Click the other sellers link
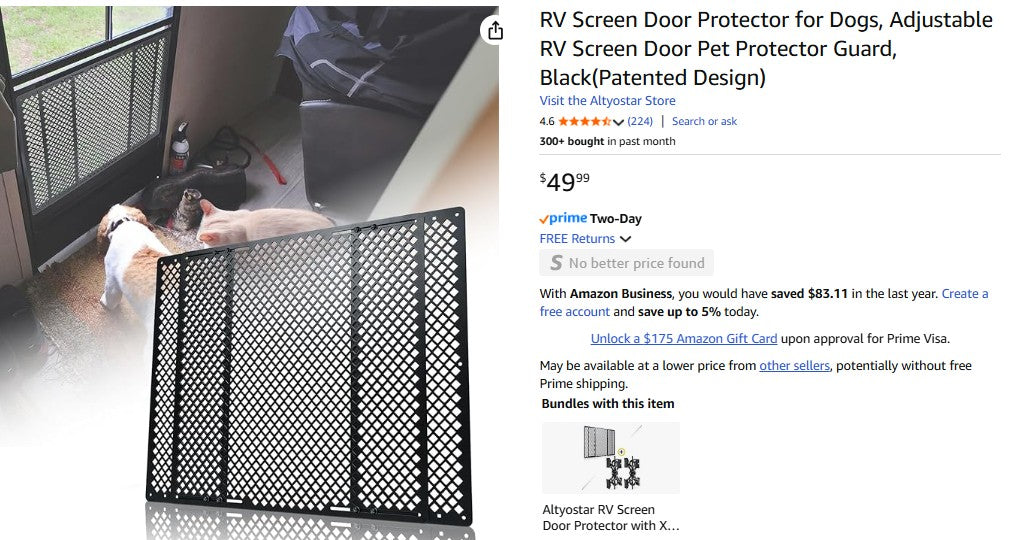This screenshot has width=1012, height=540. click(794, 366)
